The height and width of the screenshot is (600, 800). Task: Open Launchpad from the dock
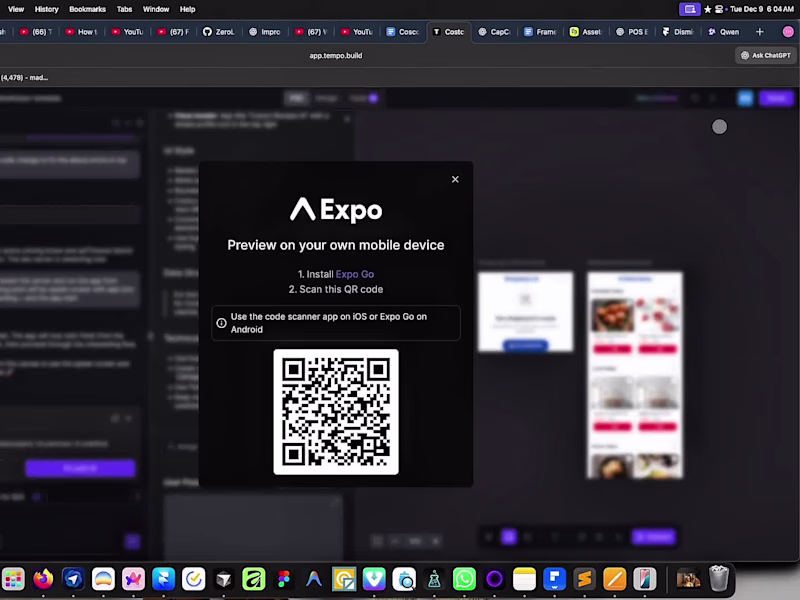point(13,579)
